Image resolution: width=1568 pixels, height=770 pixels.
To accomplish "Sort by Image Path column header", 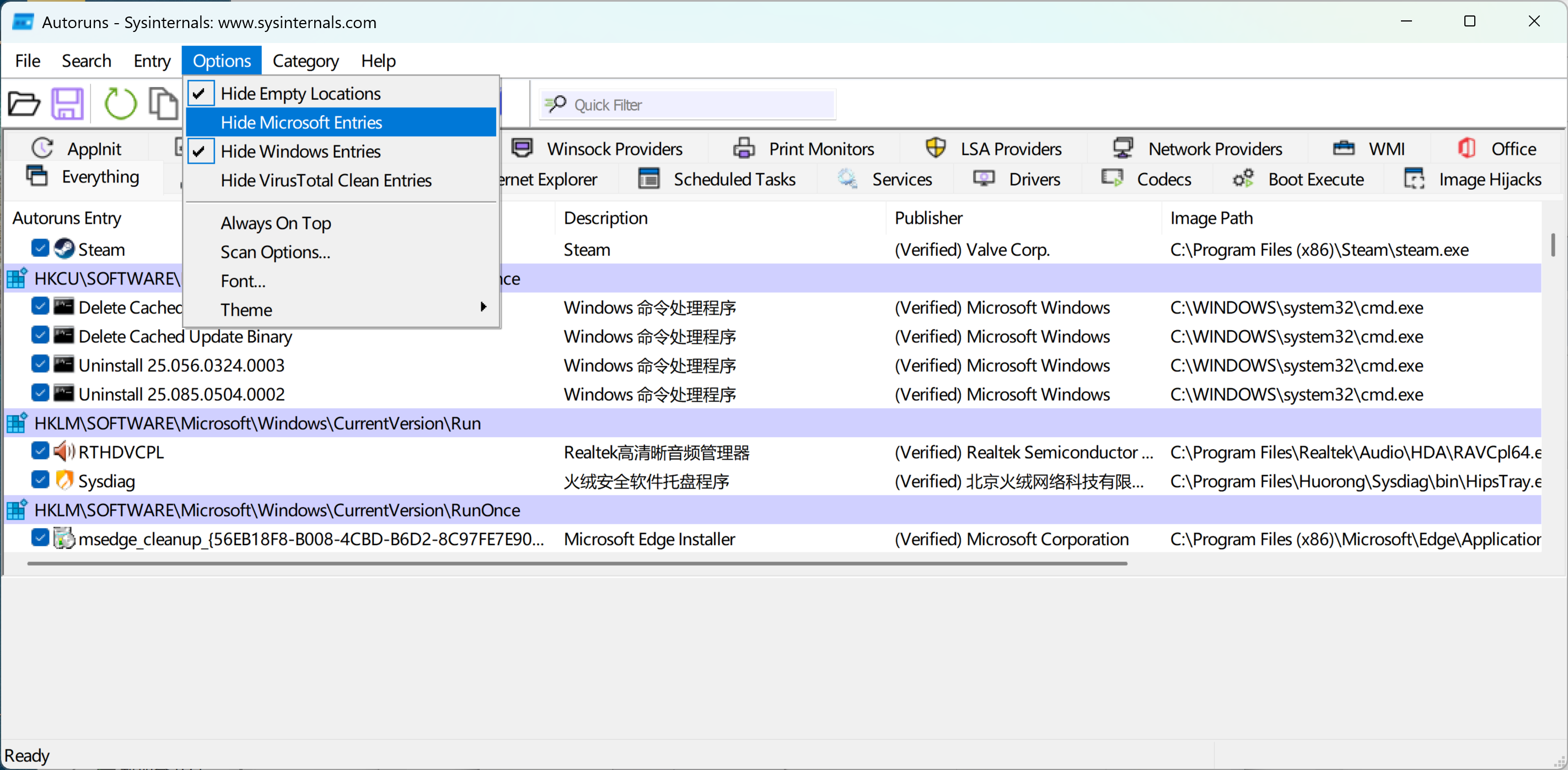I will tap(1351, 218).
